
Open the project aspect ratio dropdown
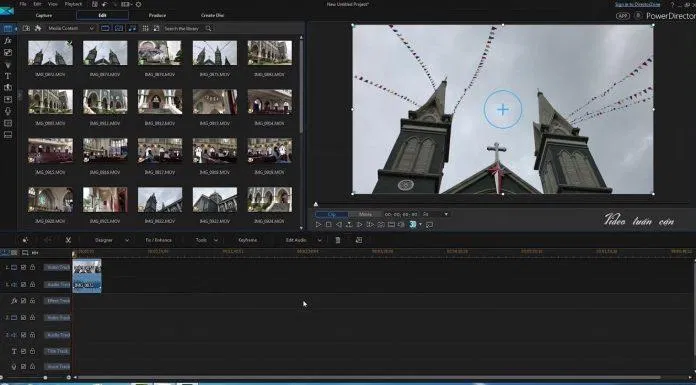(x=128, y=4)
